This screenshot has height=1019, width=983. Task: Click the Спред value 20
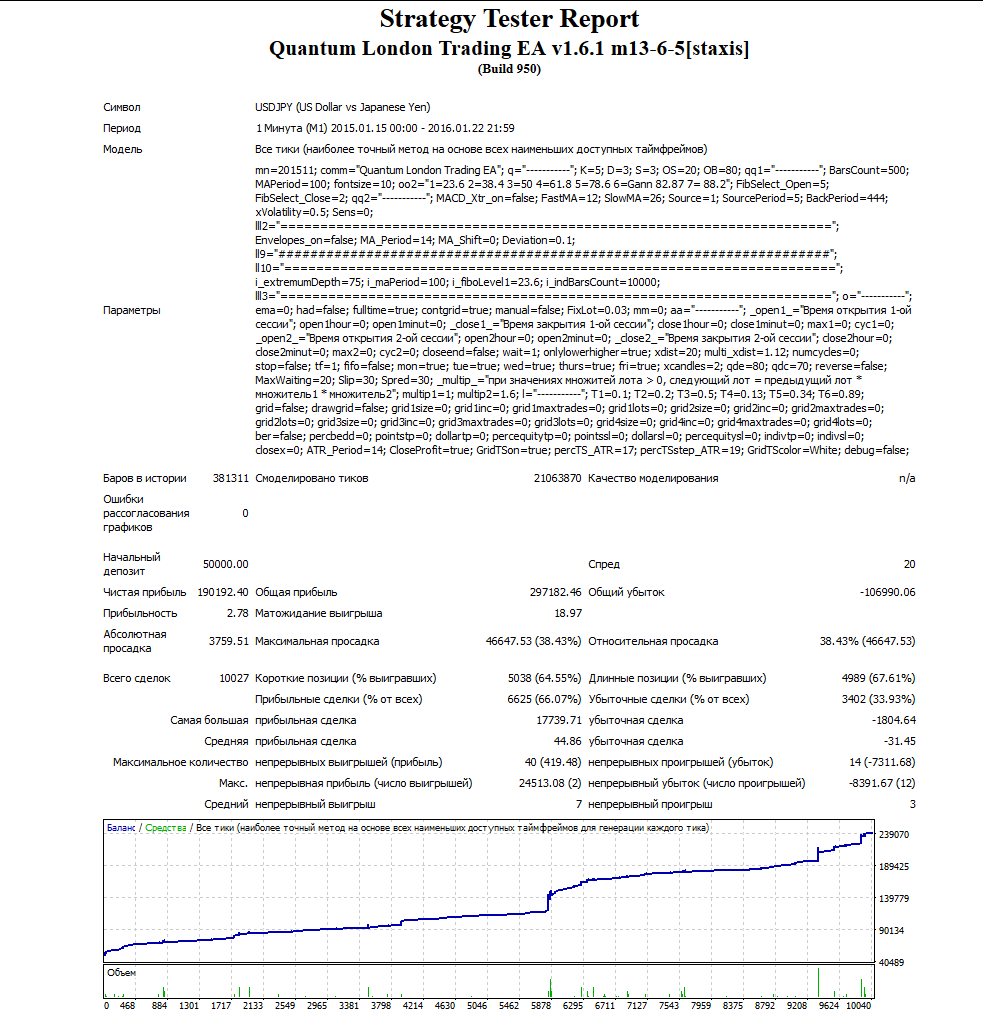(x=910, y=564)
